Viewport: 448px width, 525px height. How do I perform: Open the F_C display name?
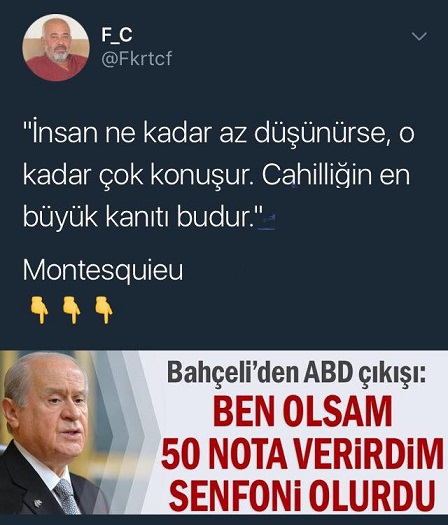[117, 34]
